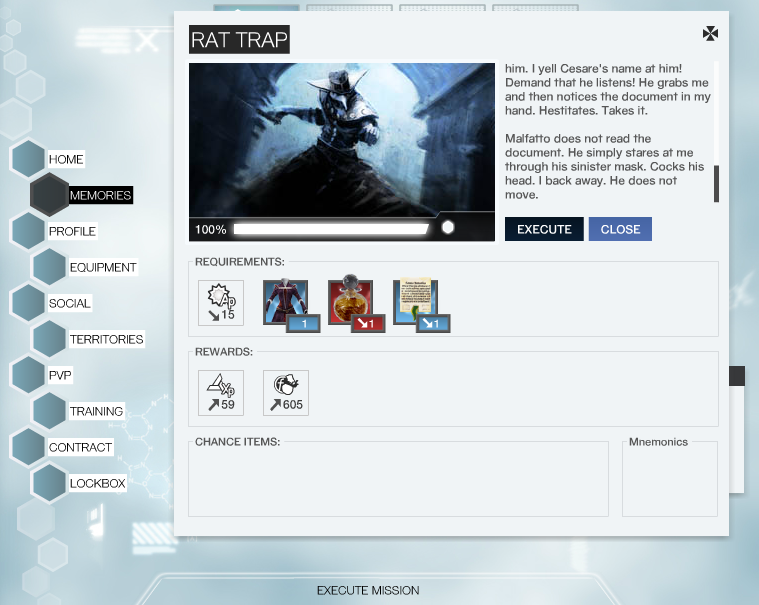Click the Mnemonics box
759x605 pixels.
coord(670,478)
